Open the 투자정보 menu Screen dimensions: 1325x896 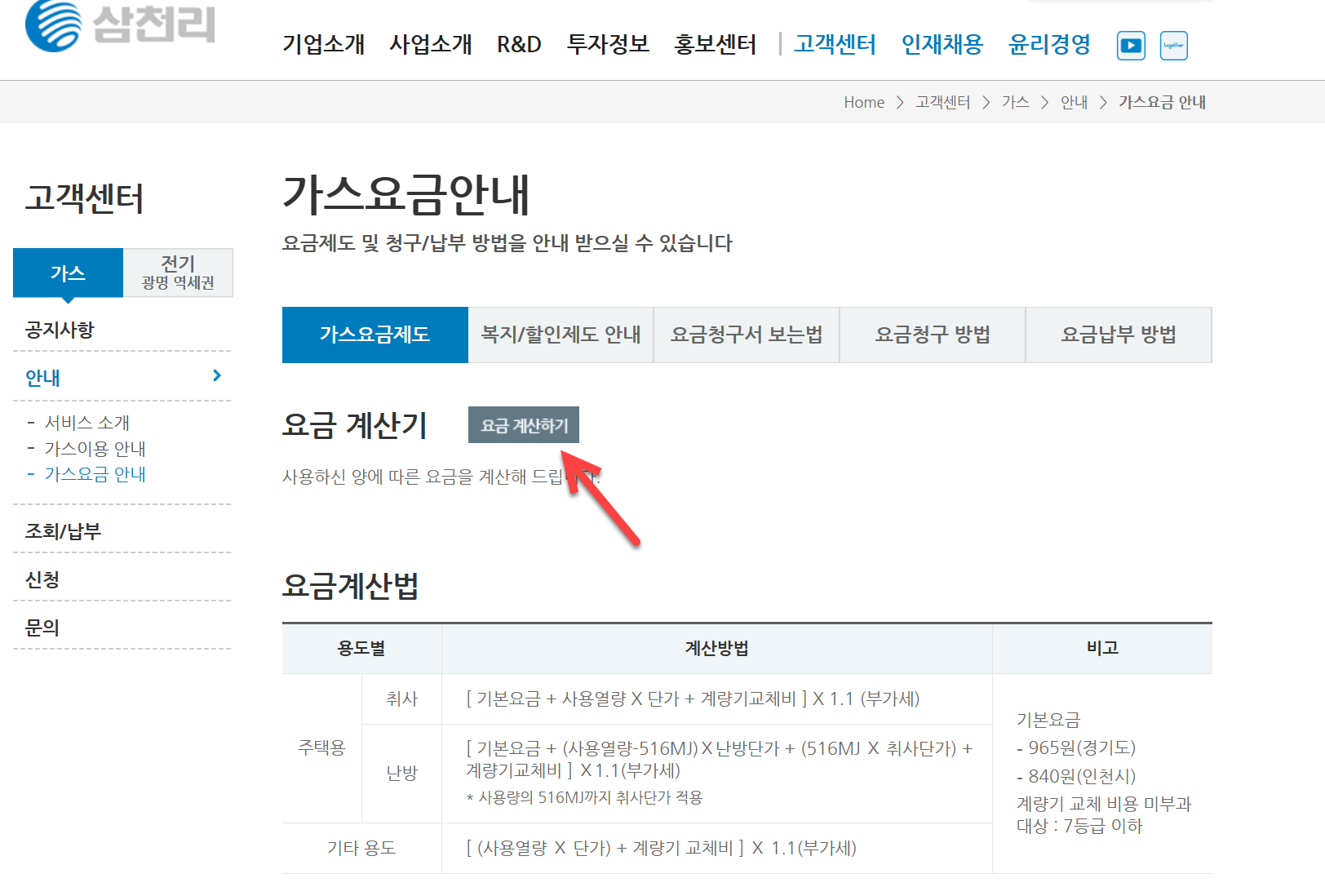coord(607,45)
